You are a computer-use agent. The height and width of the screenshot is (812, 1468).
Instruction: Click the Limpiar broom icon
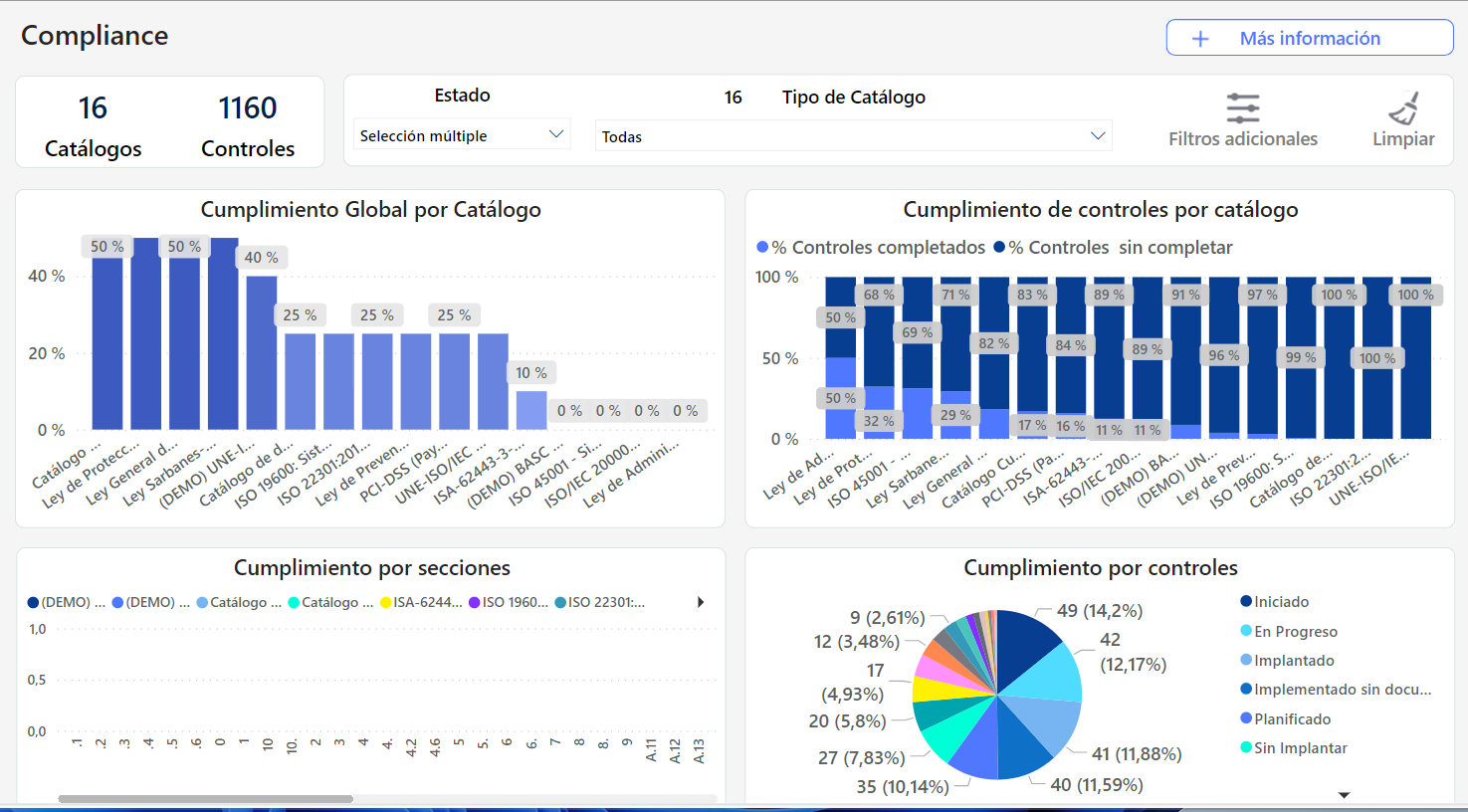pos(1403,107)
